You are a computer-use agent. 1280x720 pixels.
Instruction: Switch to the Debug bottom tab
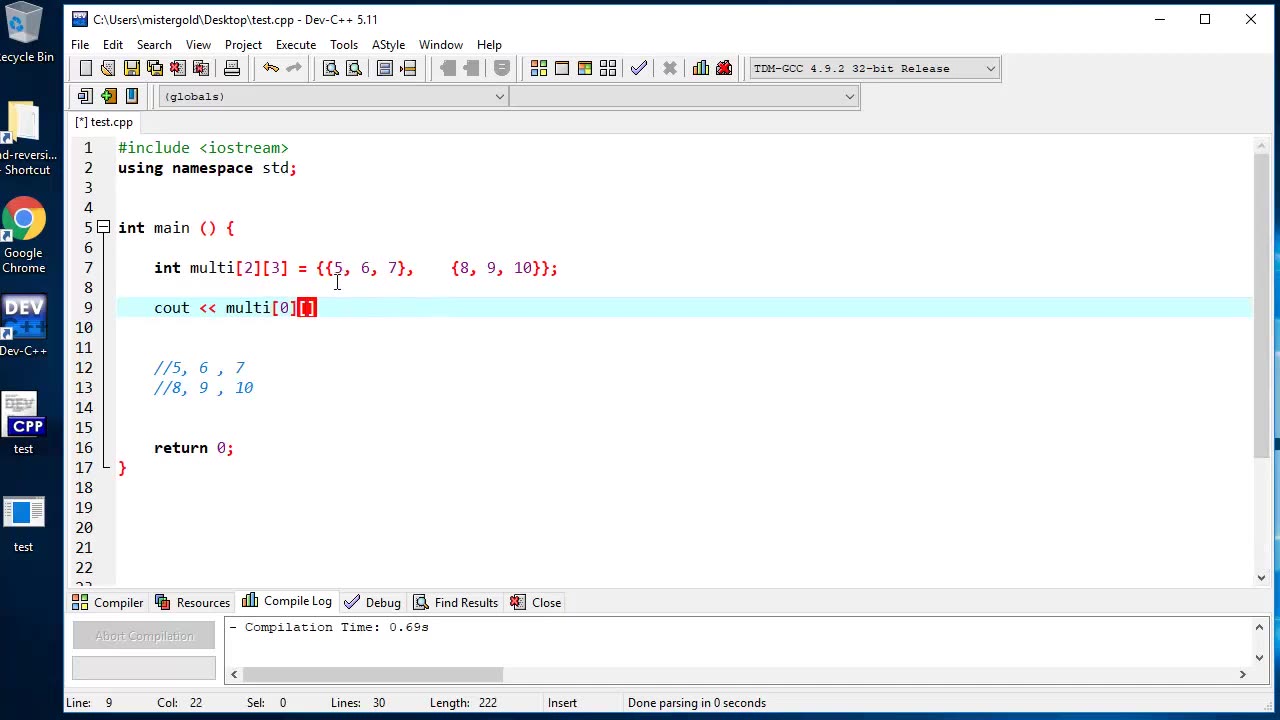click(372, 603)
